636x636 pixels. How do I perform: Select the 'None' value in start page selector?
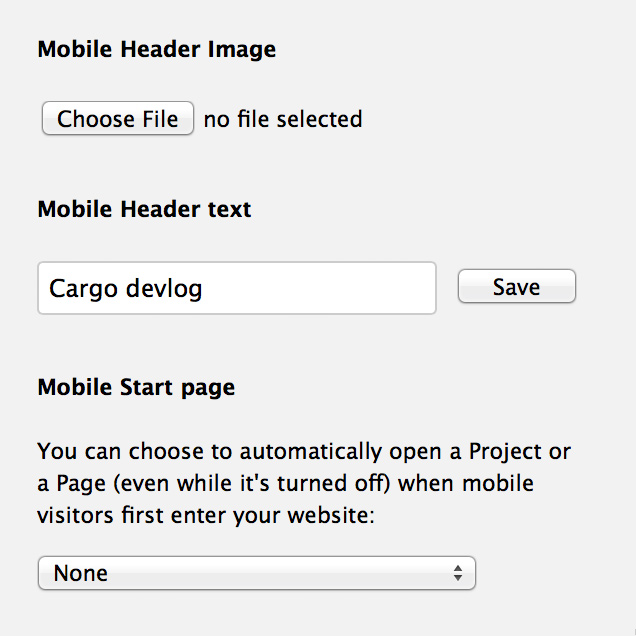81,573
